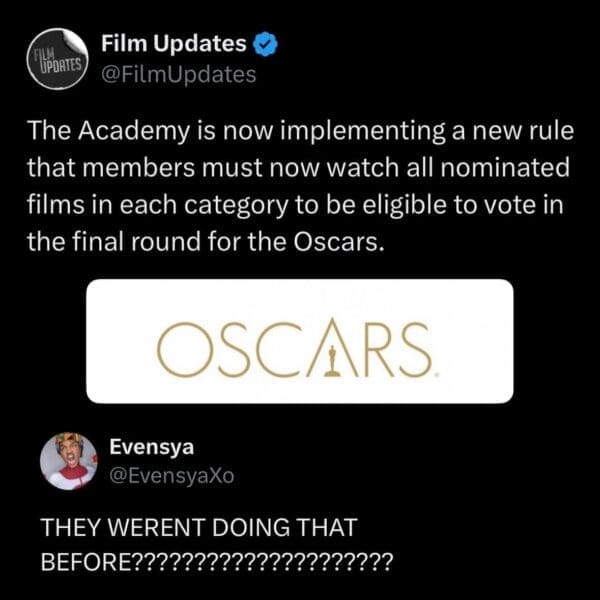The width and height of the screenshot is (600, 600).
Task: Click the Oscar statuette inside the logo
Action: coord(332,360)
